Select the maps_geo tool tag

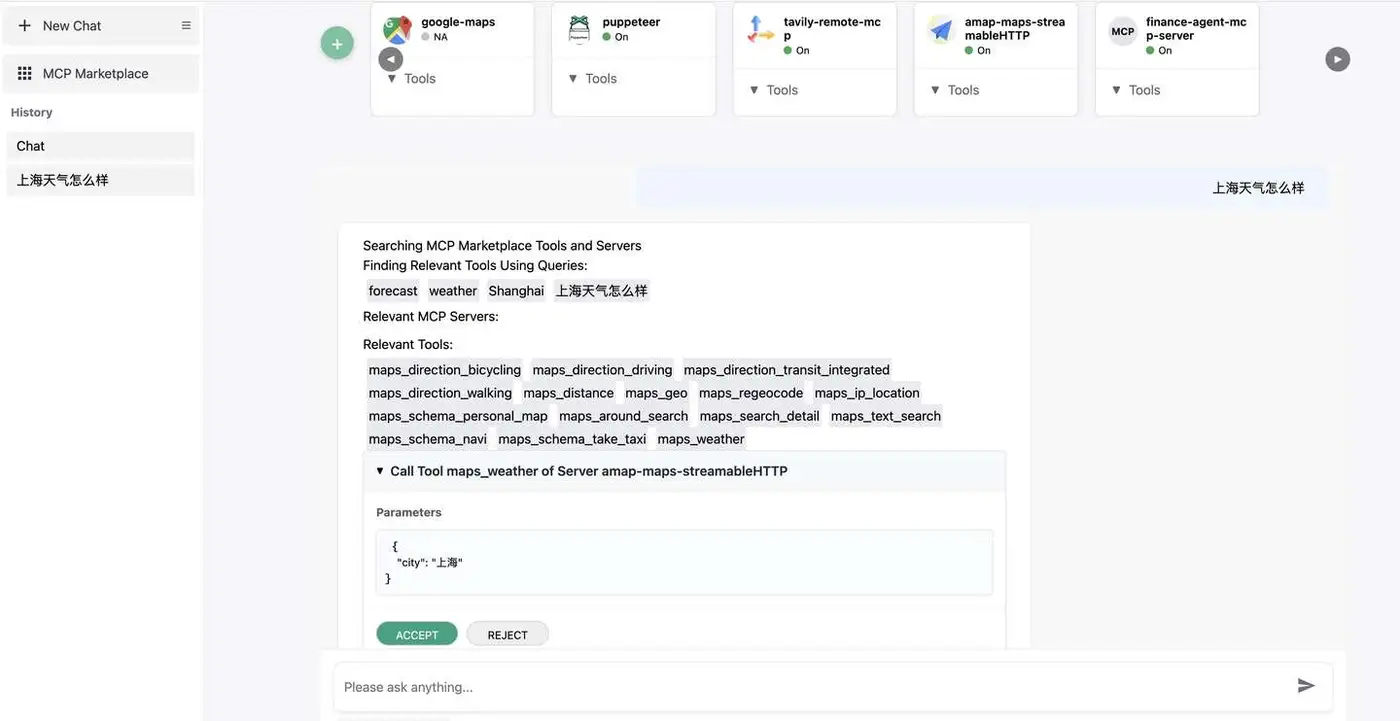[x=656, y=393]
